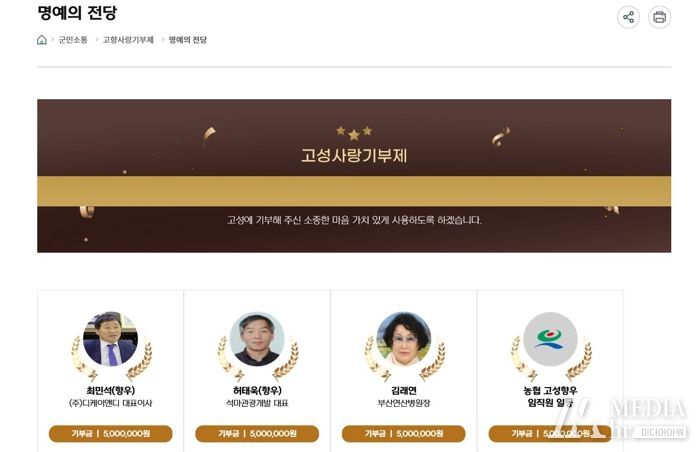This screenshot has height=452, width=699.
Task: Go to home via breadcrumb house icon
Action: coord(41,40)
